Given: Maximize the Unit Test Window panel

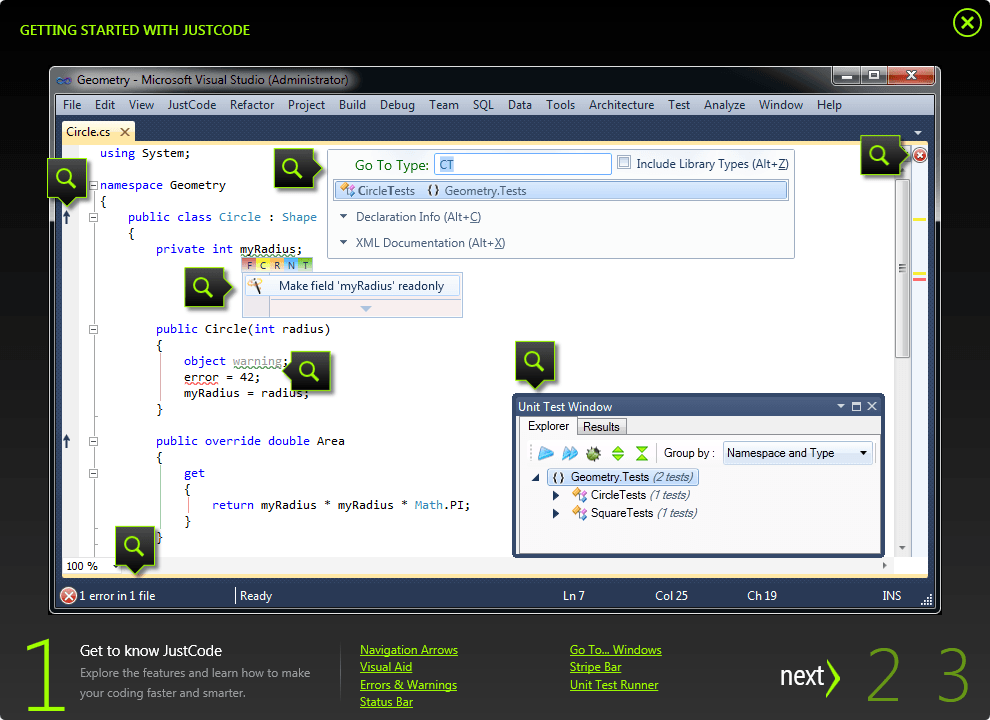Looking at the screenshot, I should [856, 406].
